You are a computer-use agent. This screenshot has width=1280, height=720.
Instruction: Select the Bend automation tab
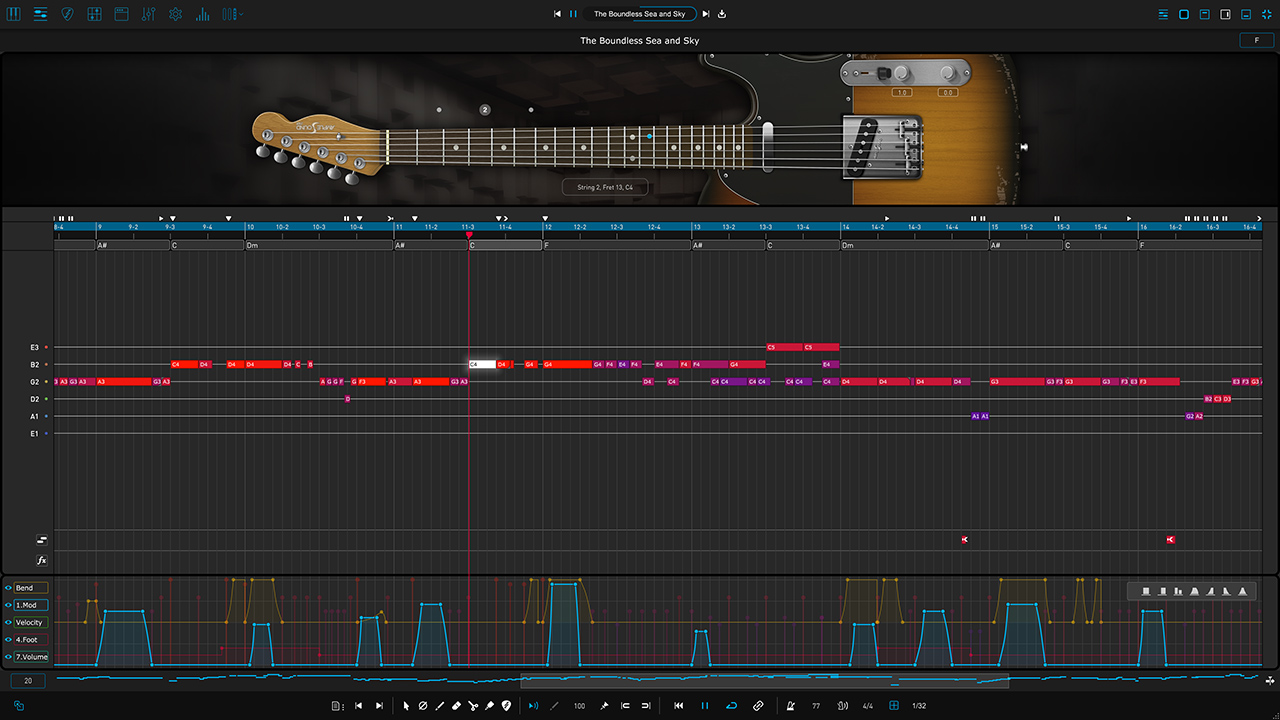coord(30,588)
